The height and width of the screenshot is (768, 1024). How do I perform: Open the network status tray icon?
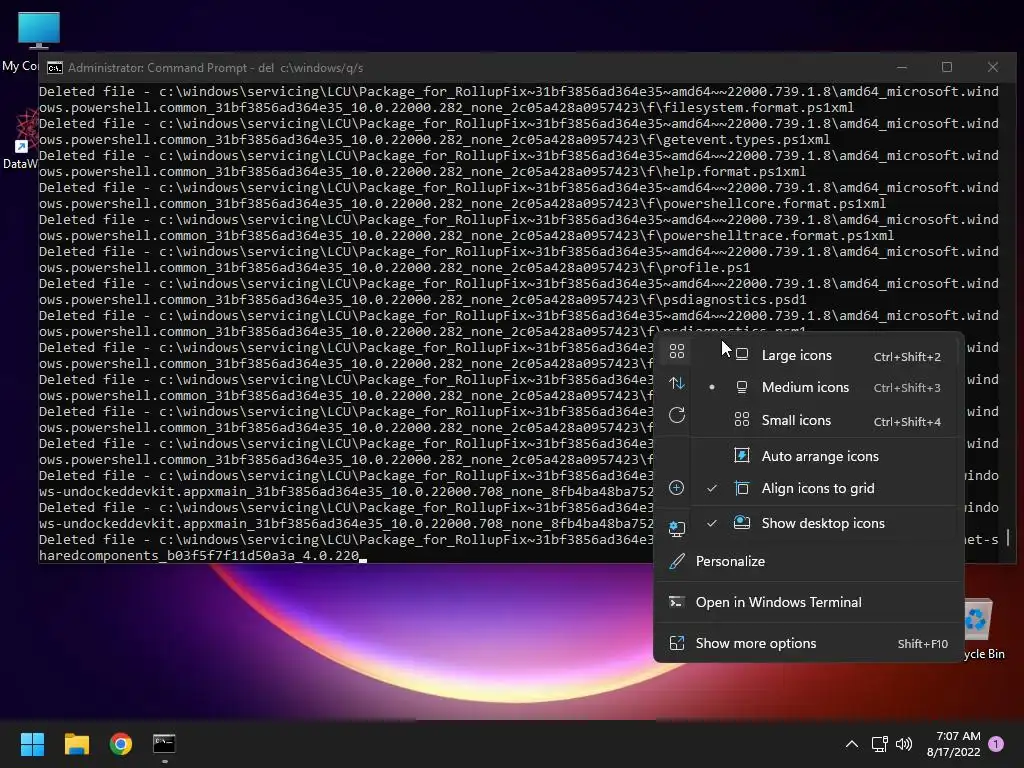click(x=880, y=744)
